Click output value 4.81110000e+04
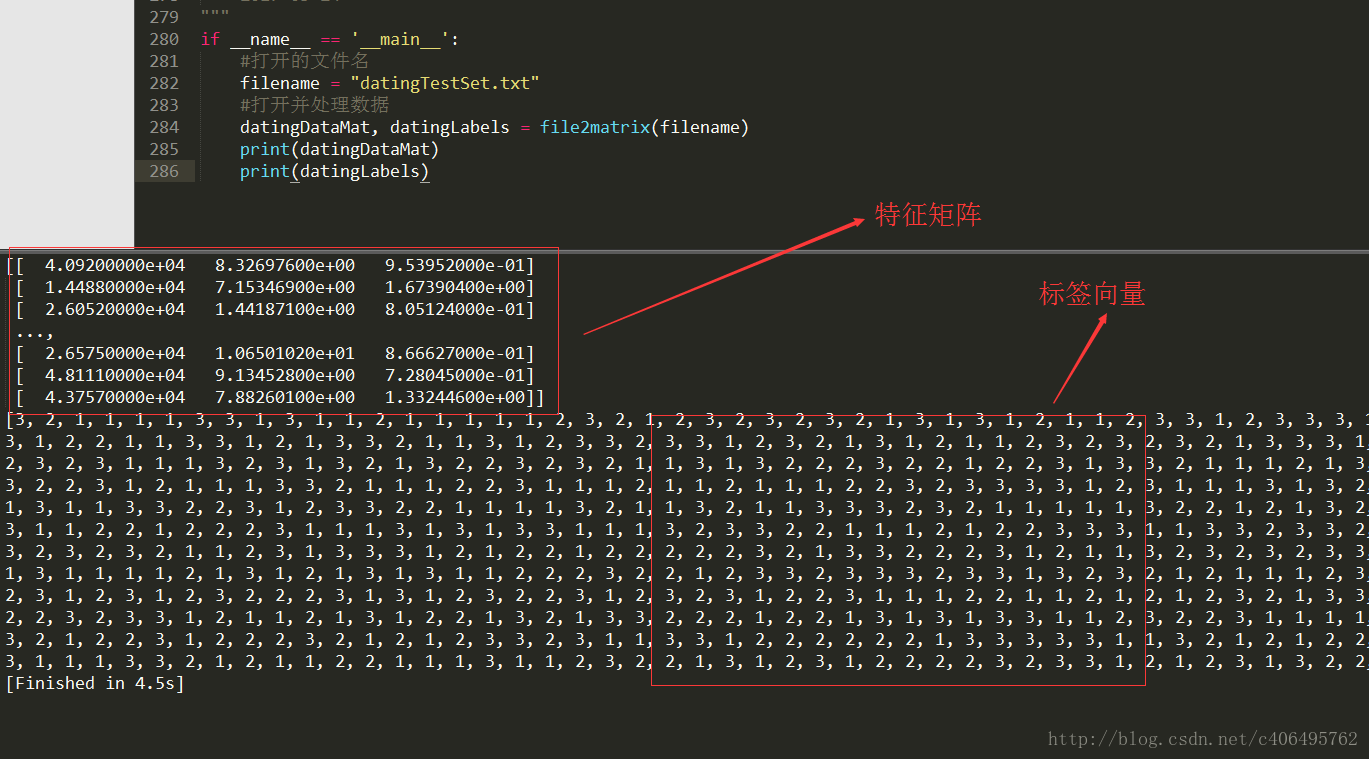Image resolution: width=1369 pixels, height=759 pixels. (115, 375)
